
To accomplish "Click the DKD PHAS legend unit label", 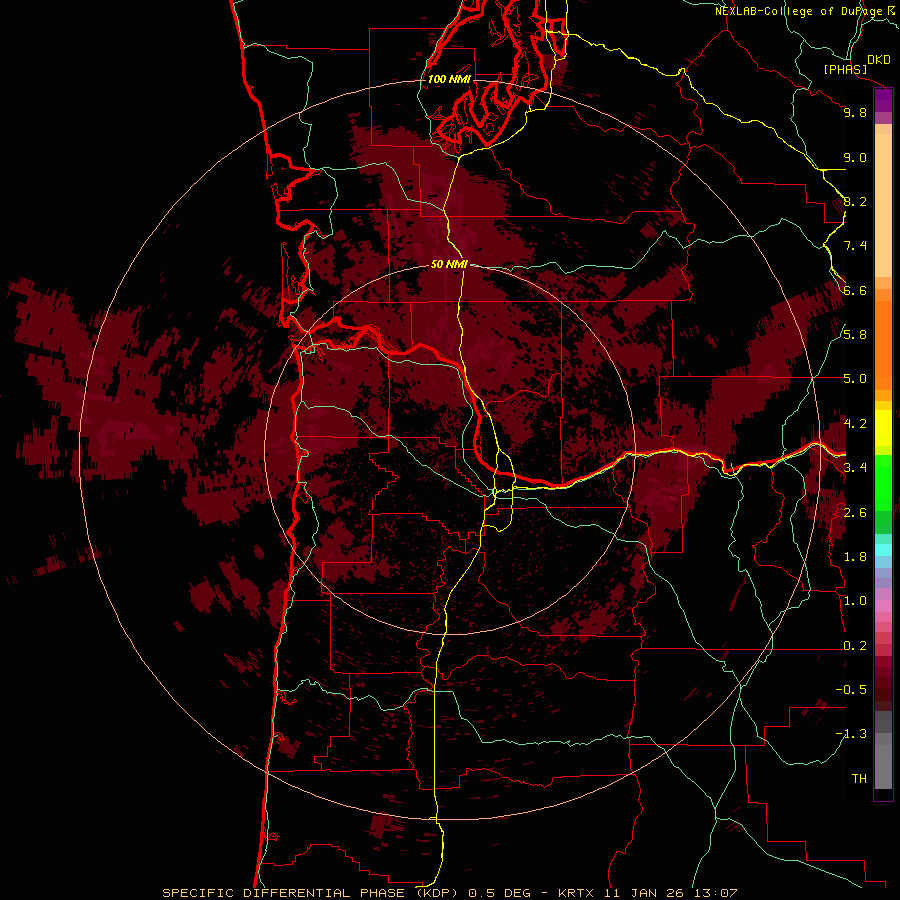I will coord(856,64).
